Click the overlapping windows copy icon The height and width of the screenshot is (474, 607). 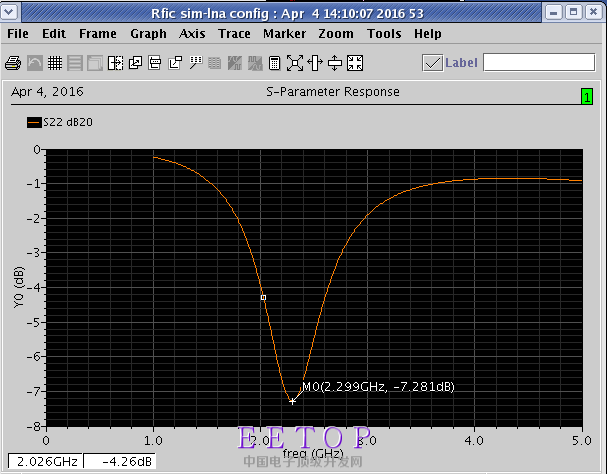tap(135, 63)
